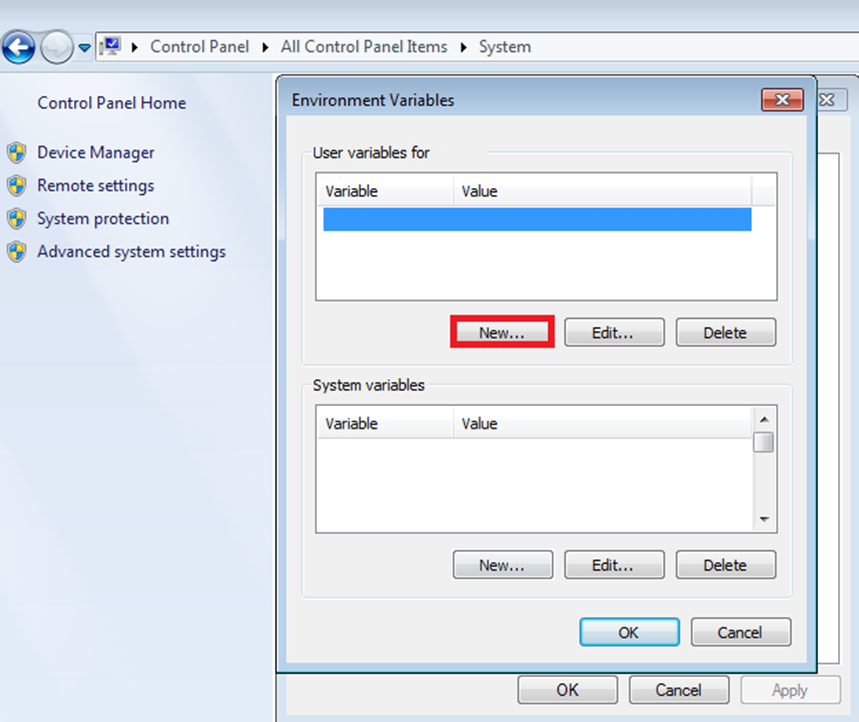Select the highlighted row in User variables

537,219
